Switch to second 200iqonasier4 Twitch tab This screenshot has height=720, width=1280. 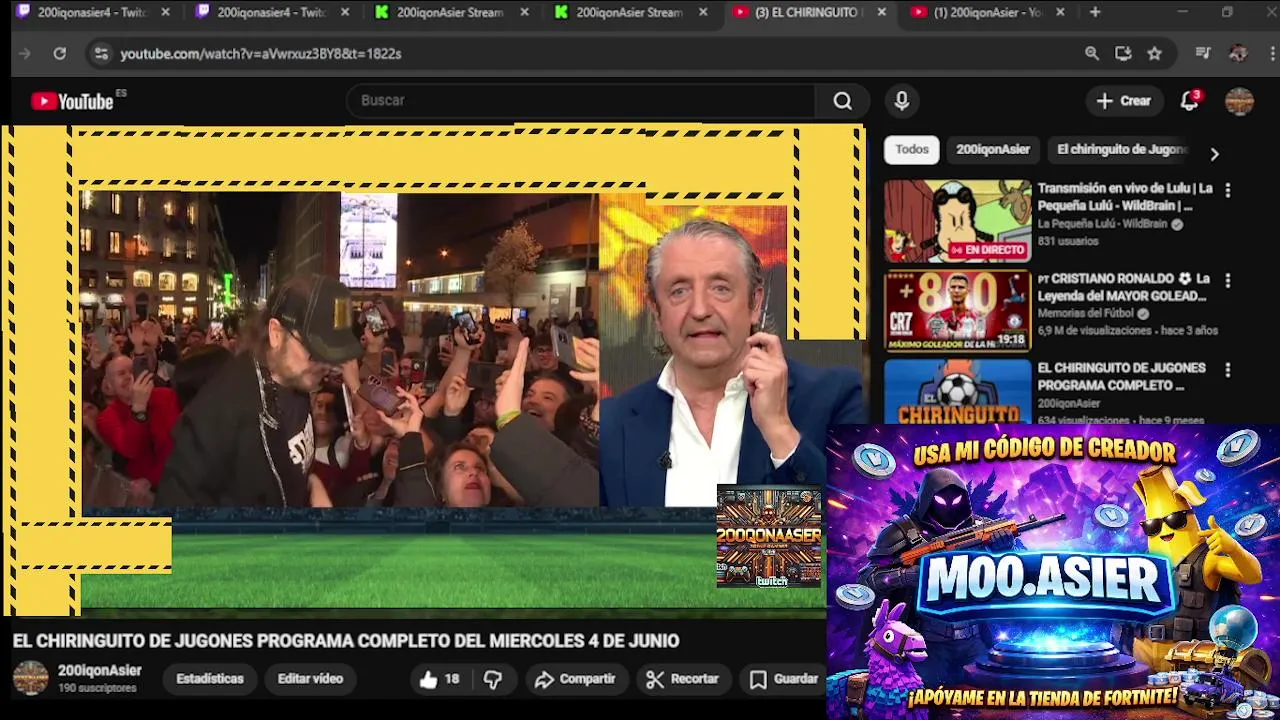[271, 12]
